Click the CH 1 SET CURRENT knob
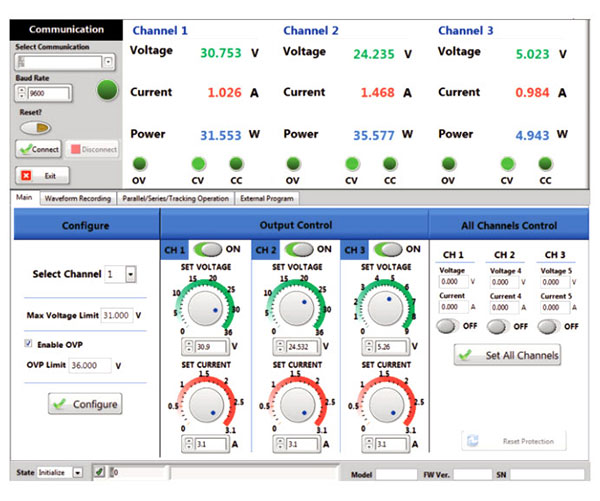 [x=206, y=405]
